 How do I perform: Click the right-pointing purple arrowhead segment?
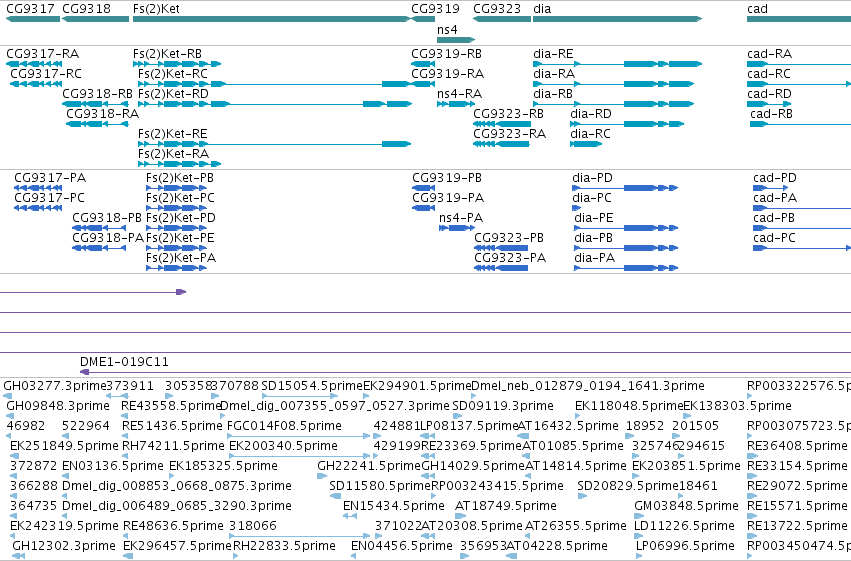[x=181, y=292]
